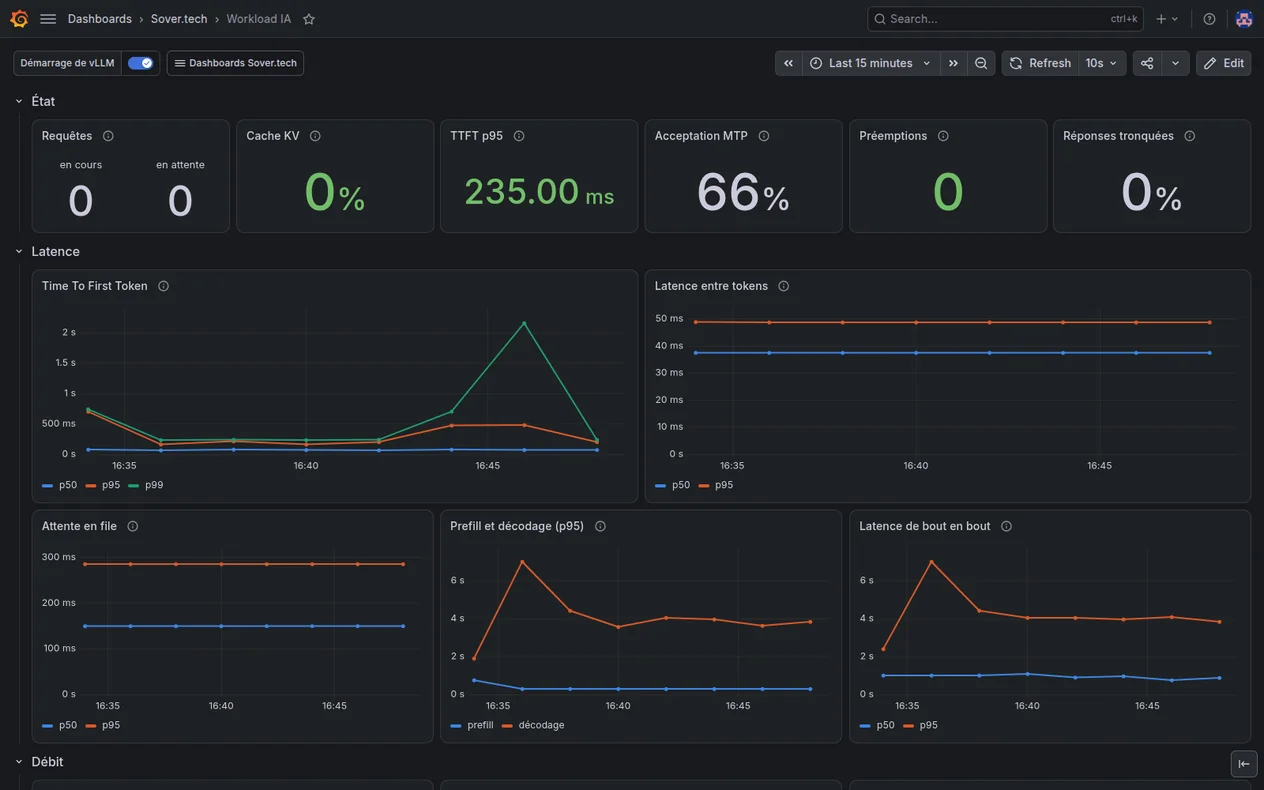The height and width of the screenshot is (790, 1264).
Task: Click the Latence entre tokens panel title
Action: [711, 286]
